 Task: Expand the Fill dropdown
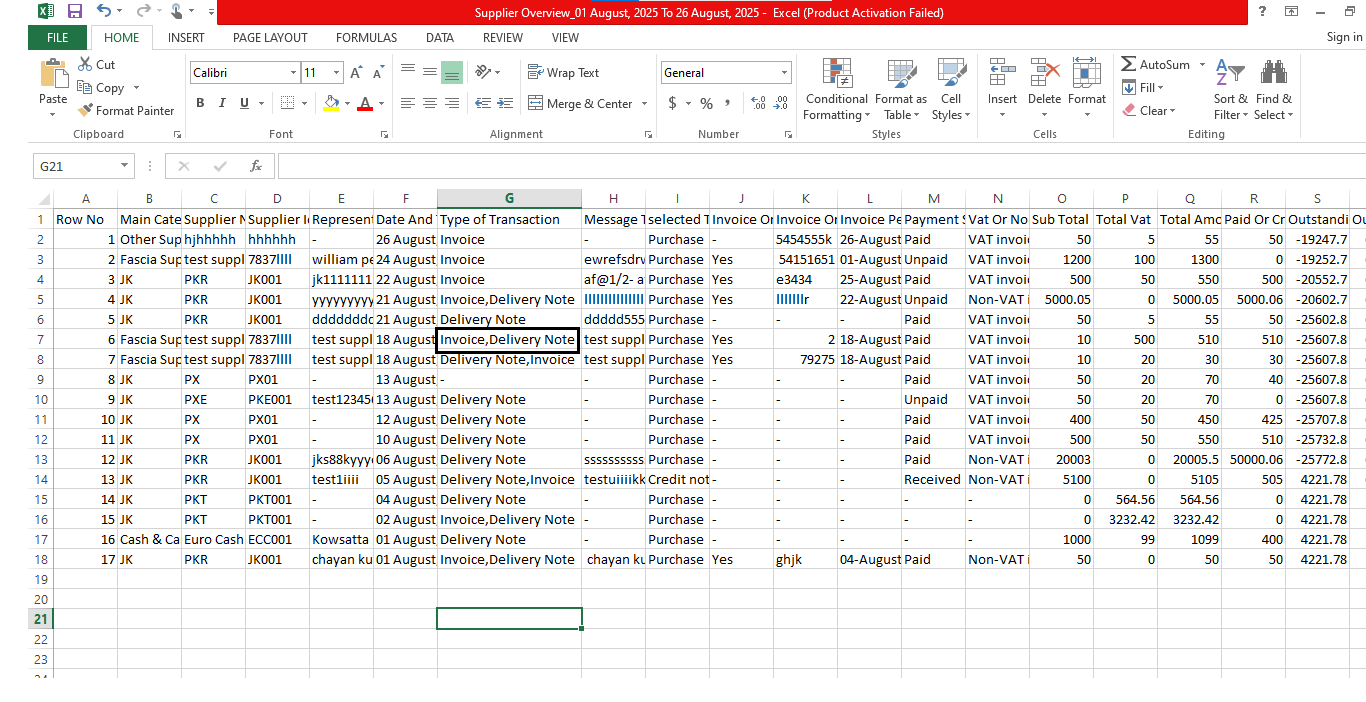pos(1160,88)
